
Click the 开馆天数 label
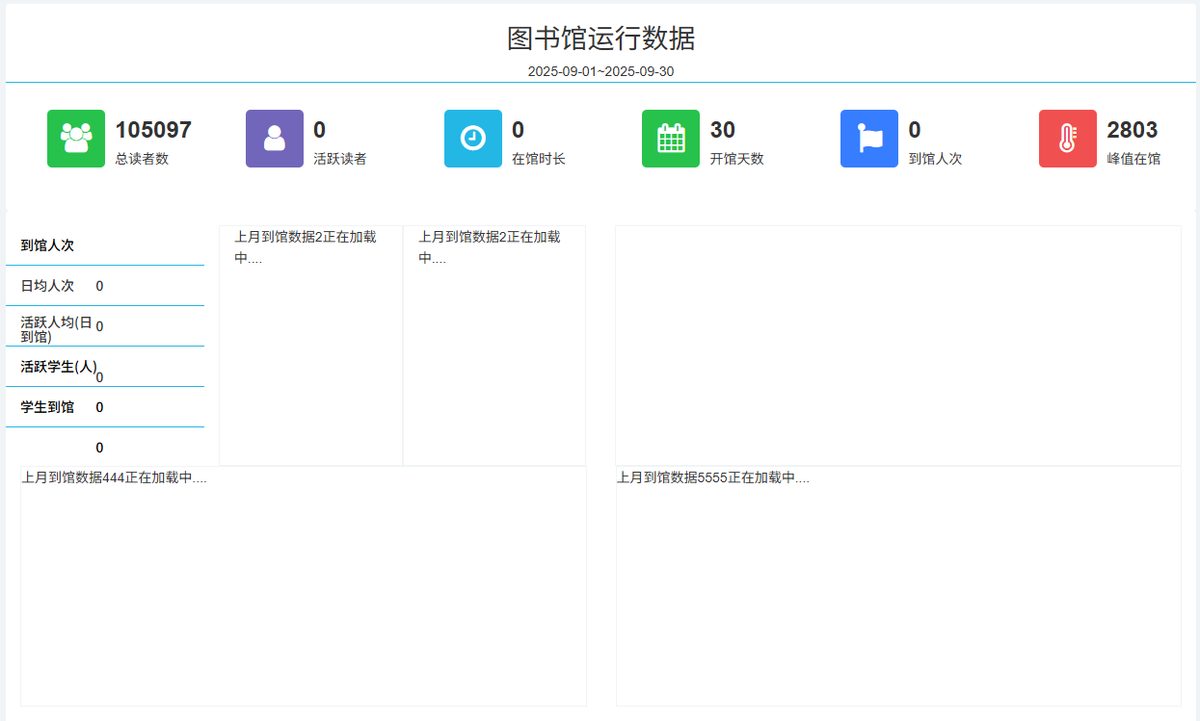pos(737,159)
